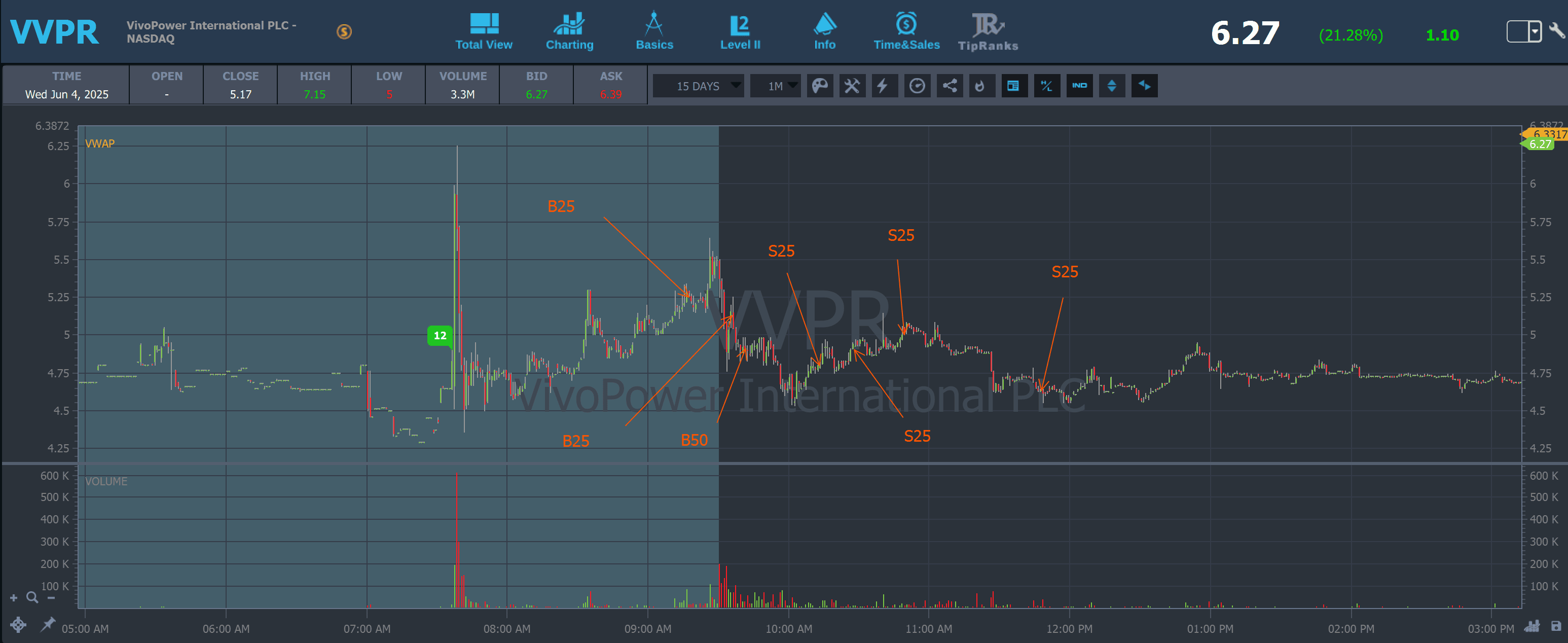
Task: Click the orange dollar coin icon beside company name
Action: tap(345, 31)
